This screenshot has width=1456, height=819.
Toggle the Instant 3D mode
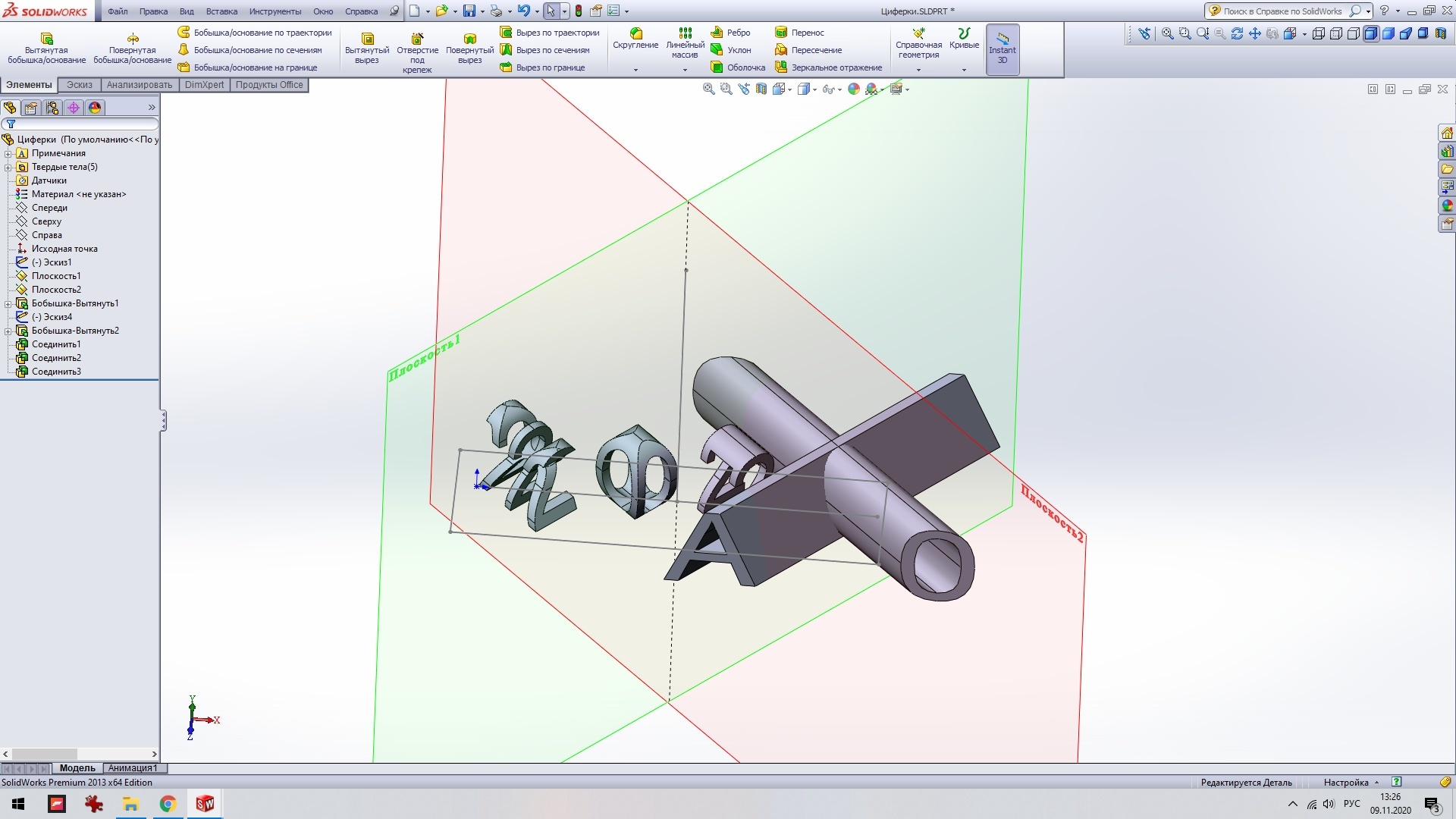1003,49
